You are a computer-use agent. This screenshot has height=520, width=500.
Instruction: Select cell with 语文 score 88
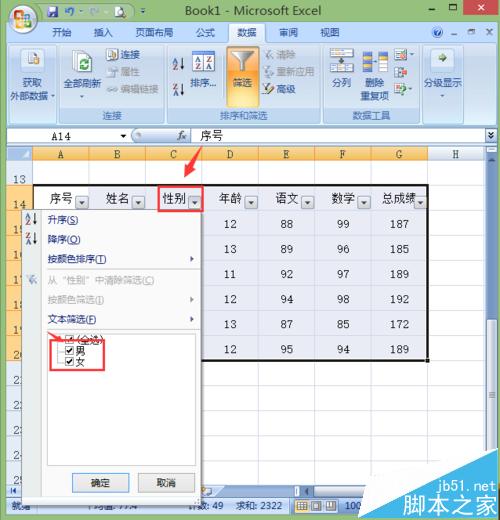(x=286, y=224)
